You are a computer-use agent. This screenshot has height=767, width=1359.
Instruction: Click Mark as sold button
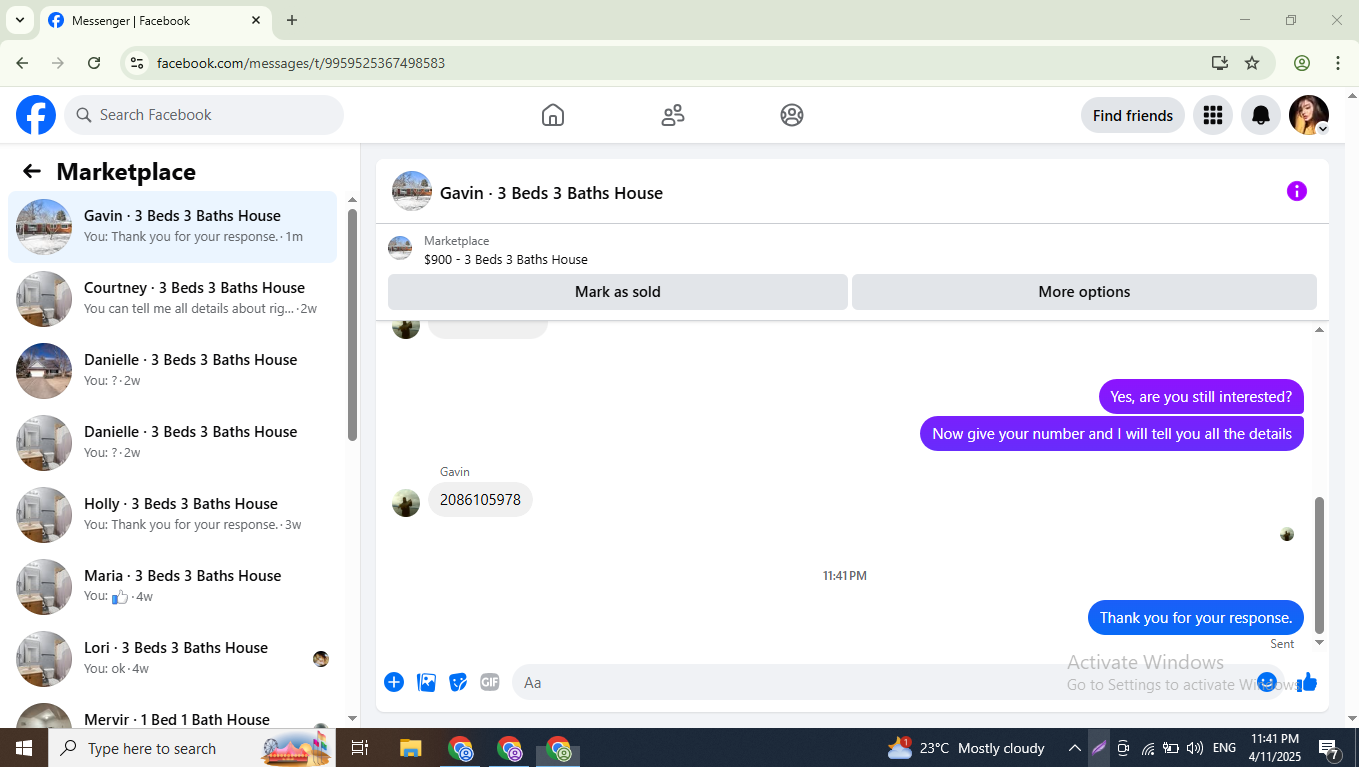point(618,292)
